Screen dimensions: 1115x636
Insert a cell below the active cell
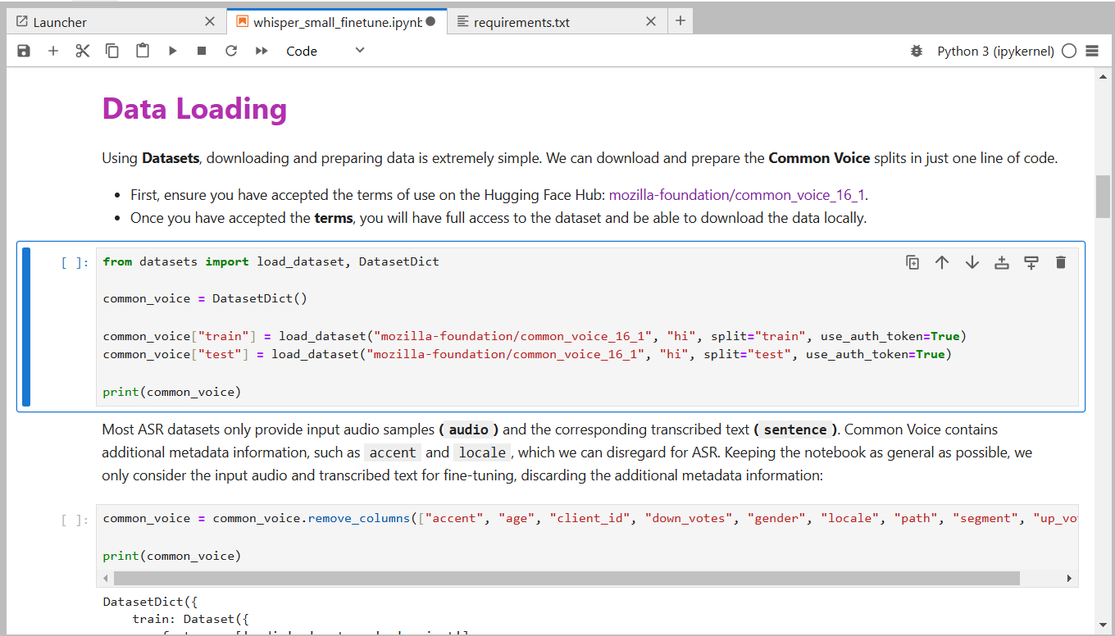[x=1031, y=263]
